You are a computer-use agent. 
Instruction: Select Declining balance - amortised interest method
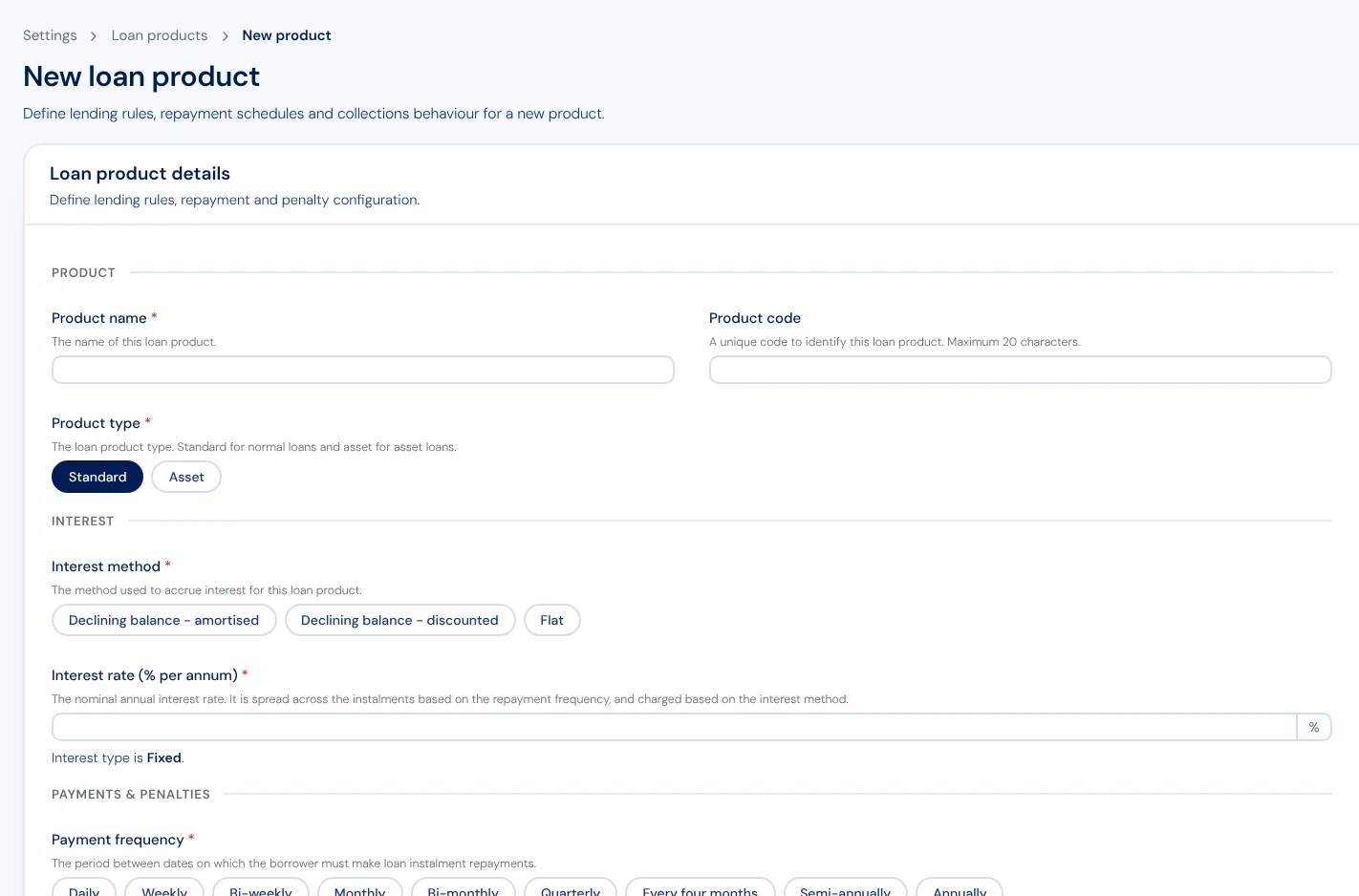click(163, 620)
